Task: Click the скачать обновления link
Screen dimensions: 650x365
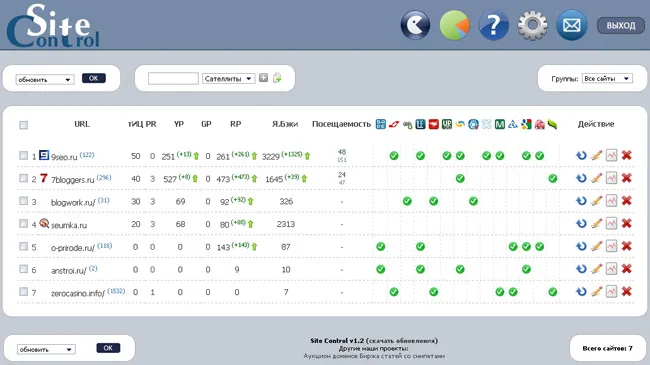Action: [403, 341]
